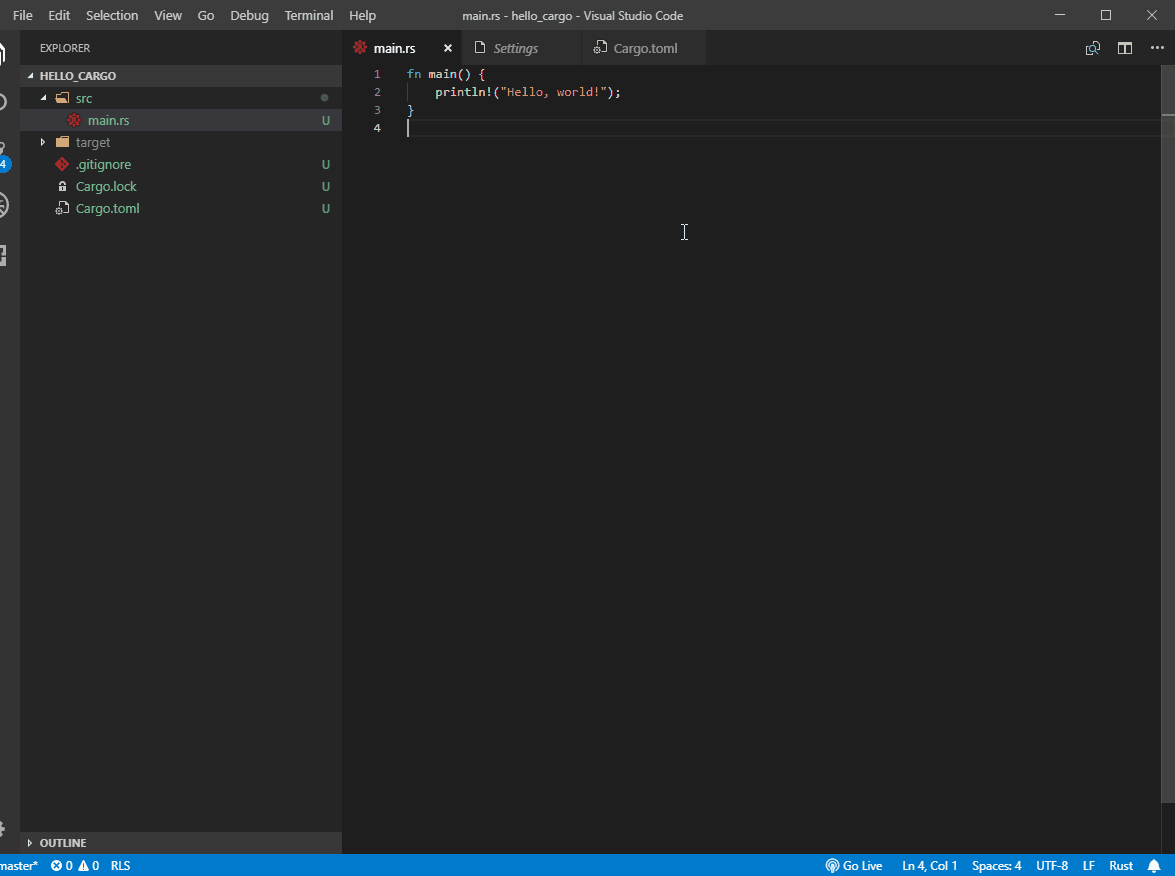Open the File menu

pyautogui.click(x=22, y=15)
